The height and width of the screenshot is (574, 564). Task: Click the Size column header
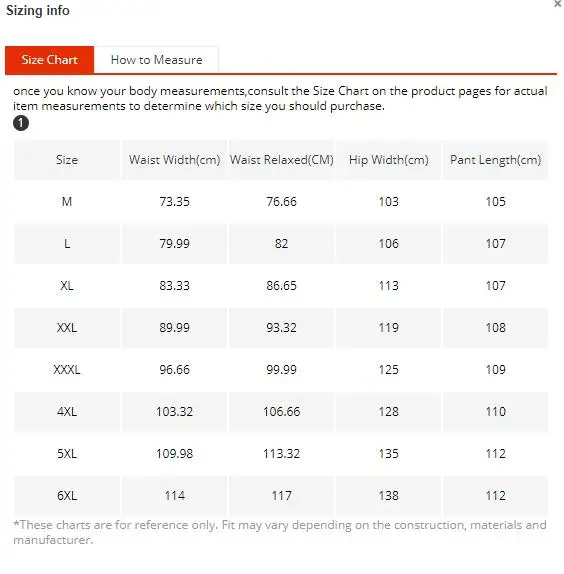tap(67, 160)
